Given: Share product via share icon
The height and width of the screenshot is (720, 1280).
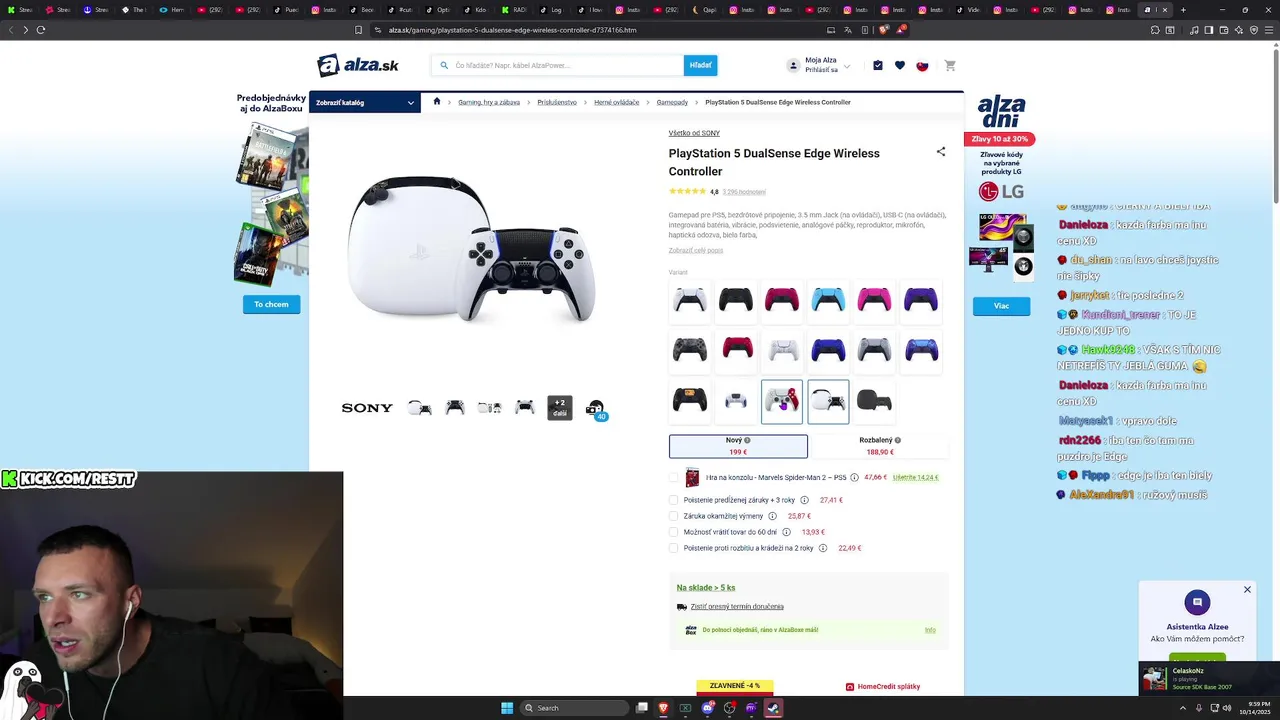Looking at the screenshot, I should [x=941, y=152].
